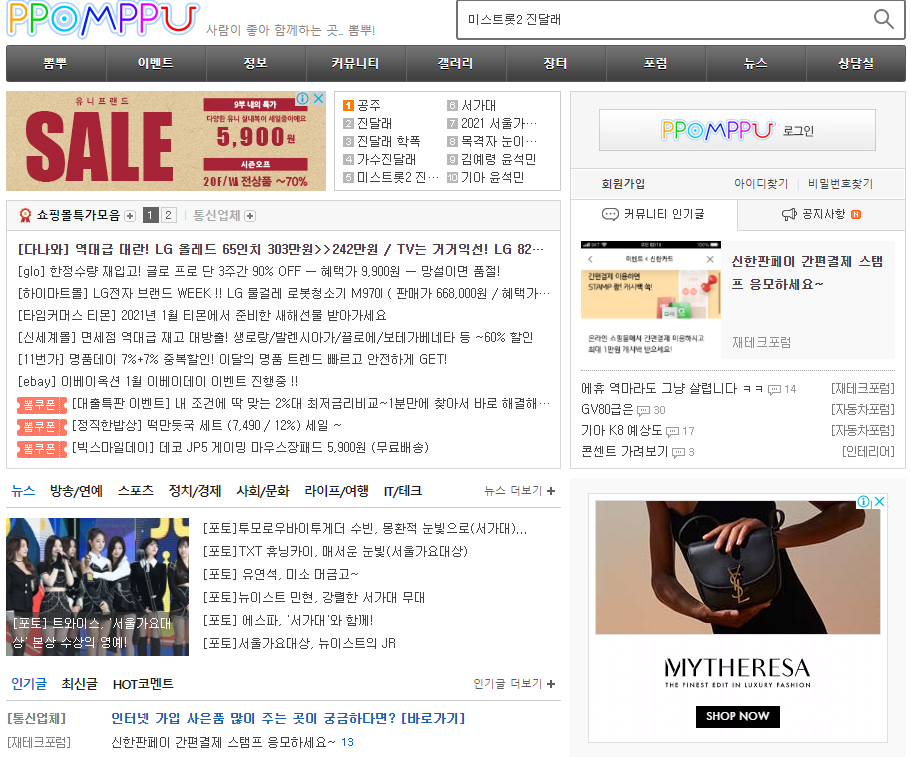Select the 최신글 tab
The height and width of the screenshot is (757, 911).
[x=80, y=684]
